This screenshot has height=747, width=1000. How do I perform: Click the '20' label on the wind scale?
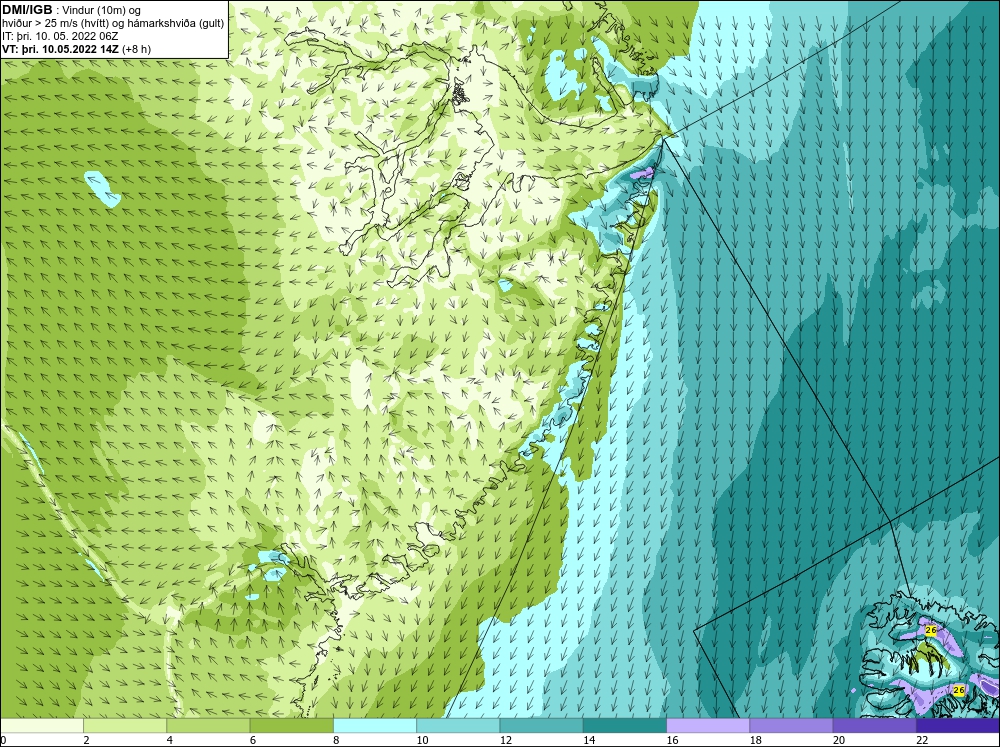[x=839, y=740]
